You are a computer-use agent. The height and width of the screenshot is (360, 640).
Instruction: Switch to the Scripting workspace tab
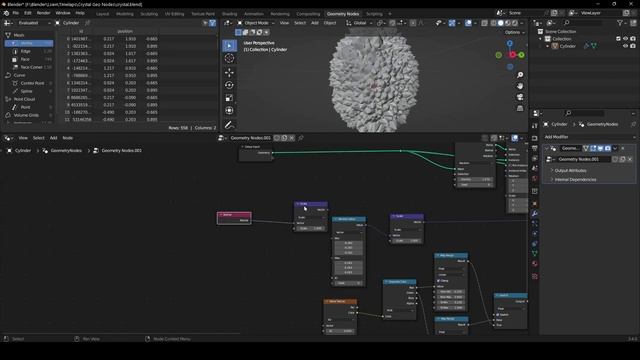pyautogui.click(x=374, y=14)
